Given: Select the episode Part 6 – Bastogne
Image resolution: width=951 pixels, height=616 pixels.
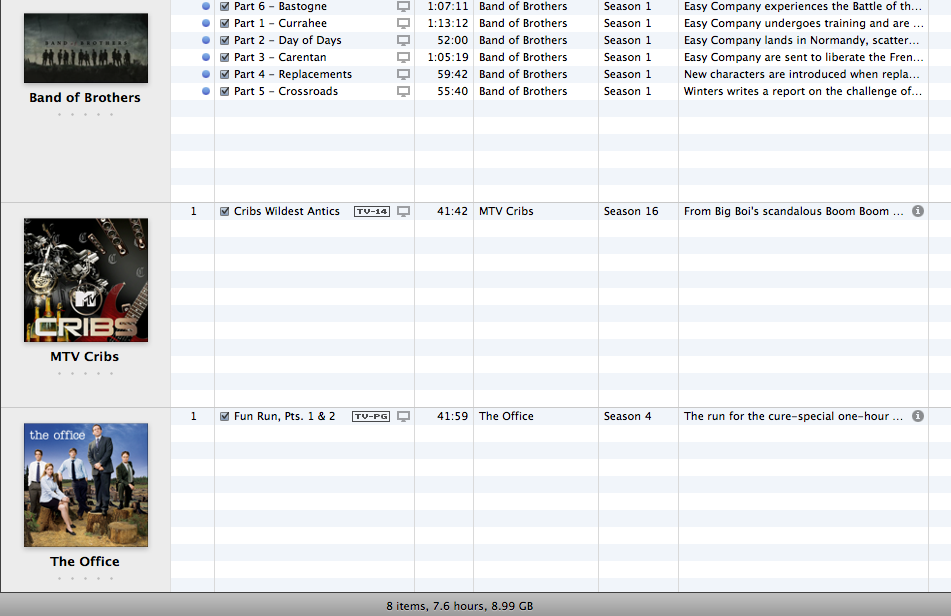Looking at the screenshot, I should (x=280, y=6).
